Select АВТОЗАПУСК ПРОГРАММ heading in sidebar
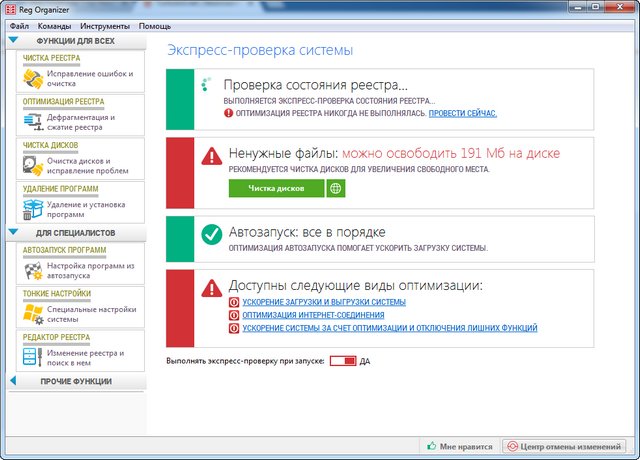Image resolution: width=640 pixels, height=460 pixels. pyautogui.click(x=64, y=250)
